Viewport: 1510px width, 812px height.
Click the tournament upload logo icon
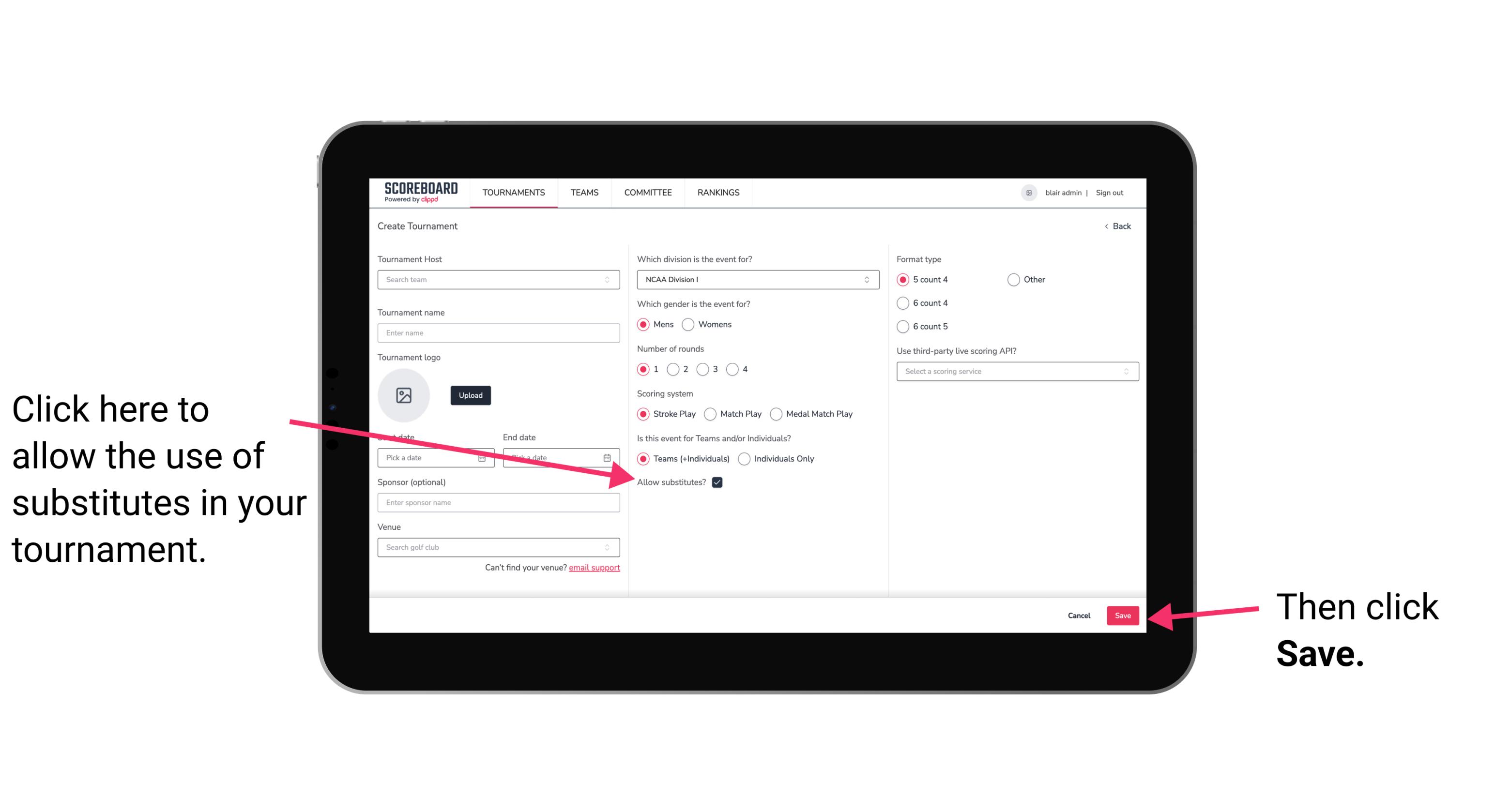(404, 394)
